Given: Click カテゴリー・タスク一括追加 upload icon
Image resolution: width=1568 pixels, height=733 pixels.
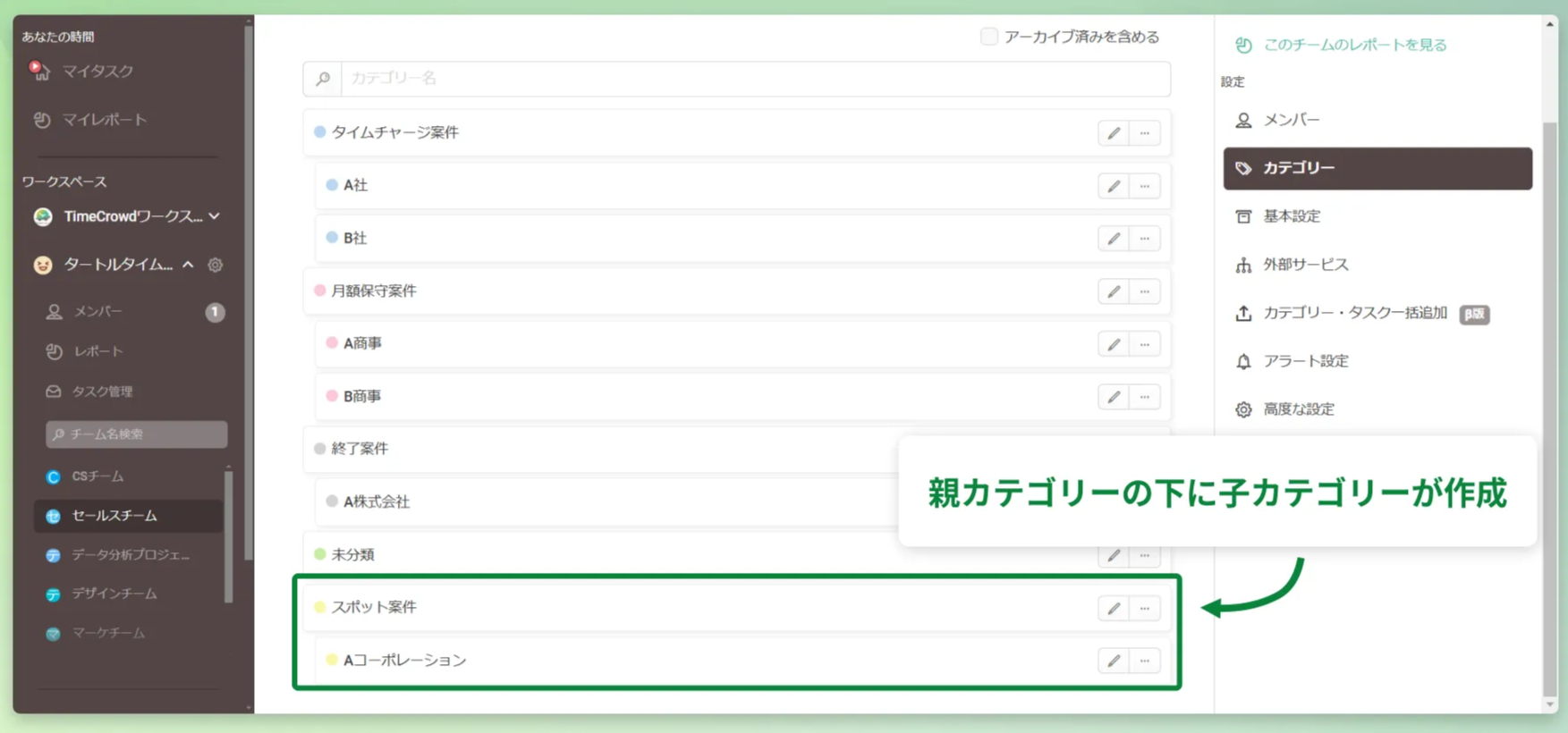Looking at the screenshot, I should (1243, 314).
